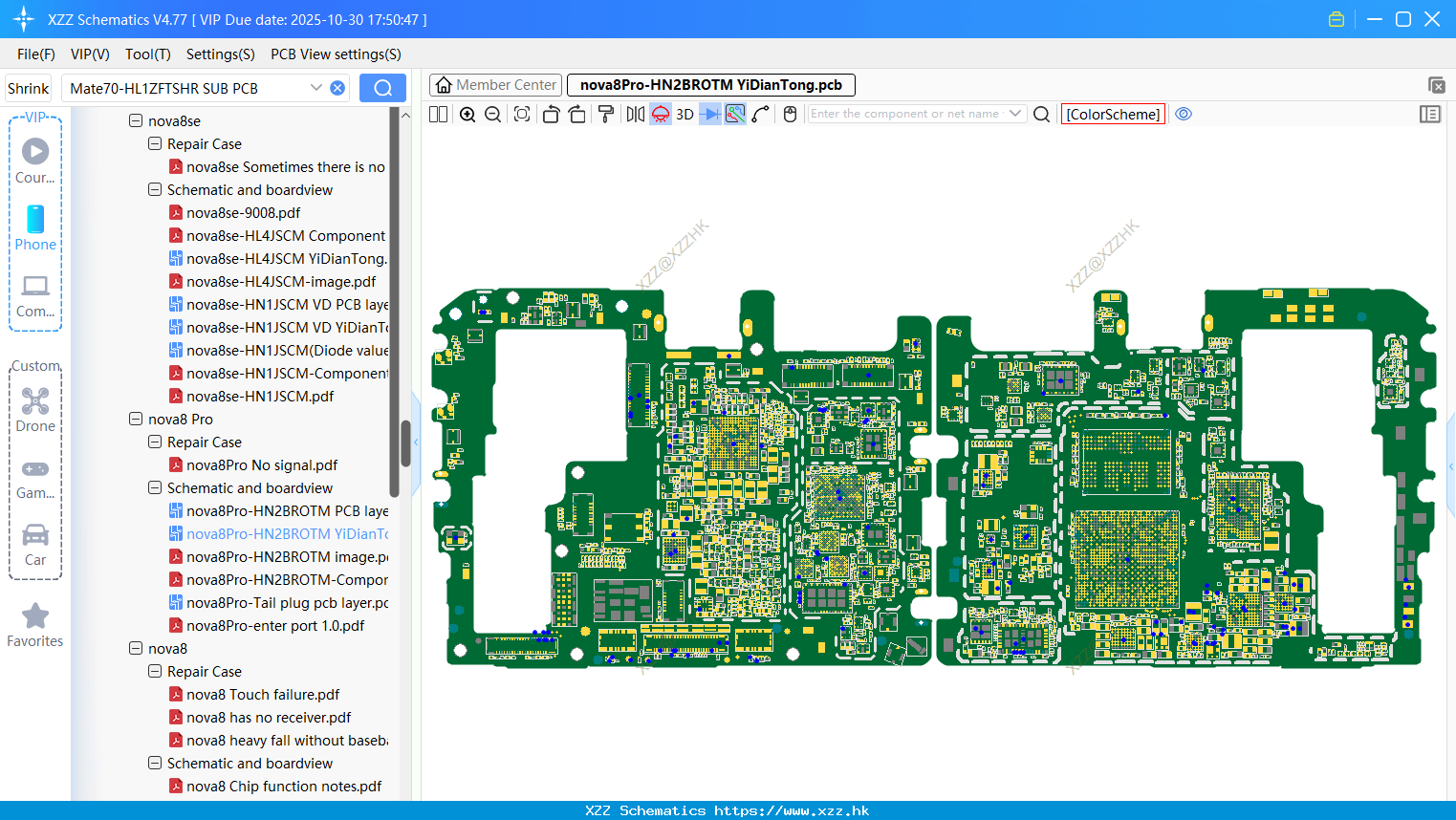Zoom in on the PCB view

(x=467, y=114)
